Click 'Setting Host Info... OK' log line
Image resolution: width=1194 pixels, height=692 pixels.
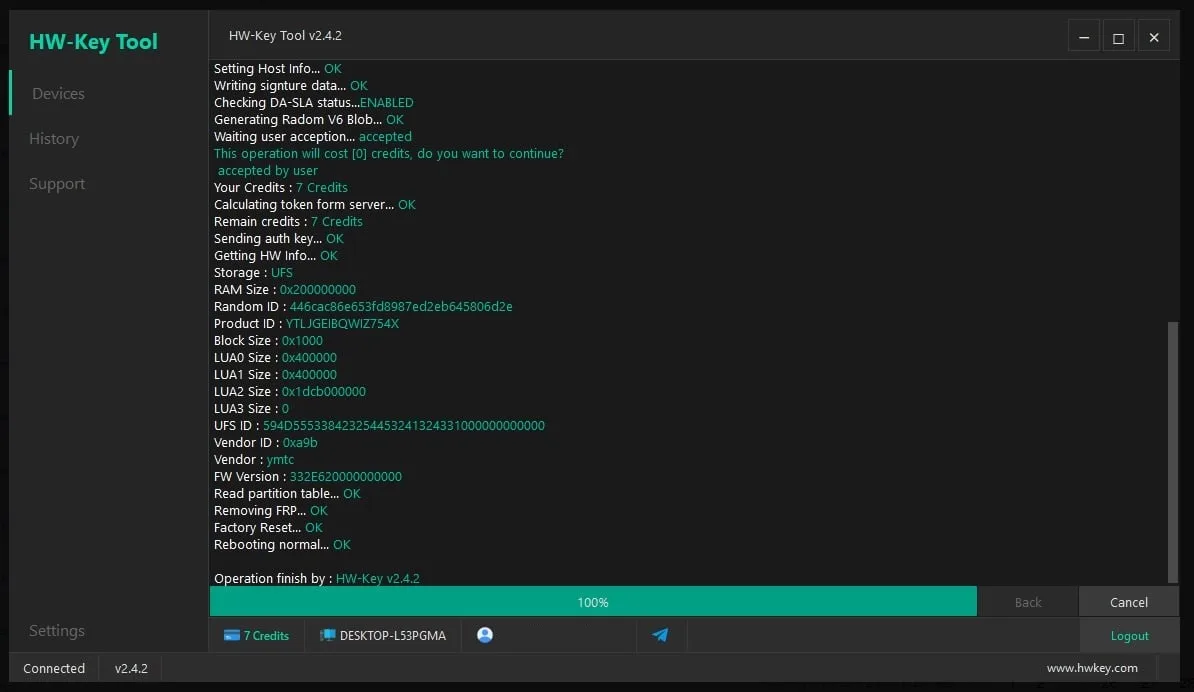277,69
